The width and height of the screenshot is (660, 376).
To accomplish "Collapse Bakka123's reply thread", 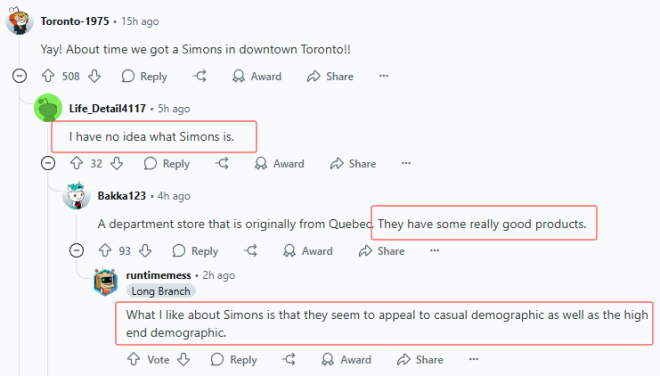I will [77, 251].
